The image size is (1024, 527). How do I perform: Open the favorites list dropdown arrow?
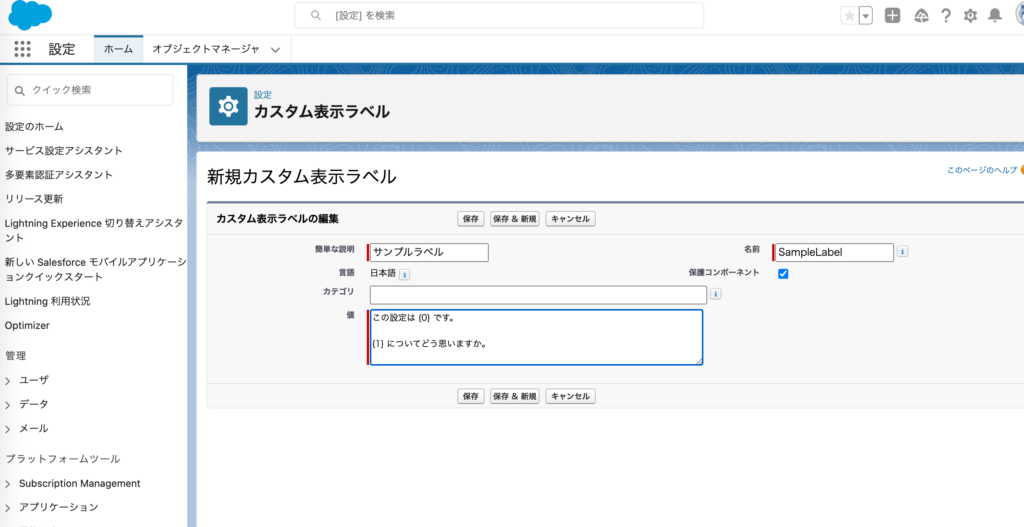click(x=865, y=16)
